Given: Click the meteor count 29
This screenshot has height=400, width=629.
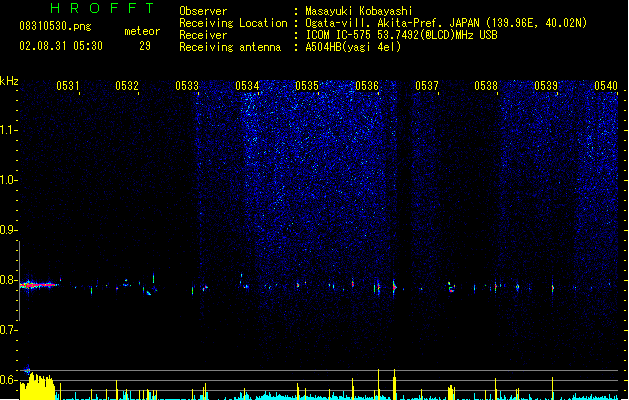Looking at the screenshot, I should (x=145, y=46).
